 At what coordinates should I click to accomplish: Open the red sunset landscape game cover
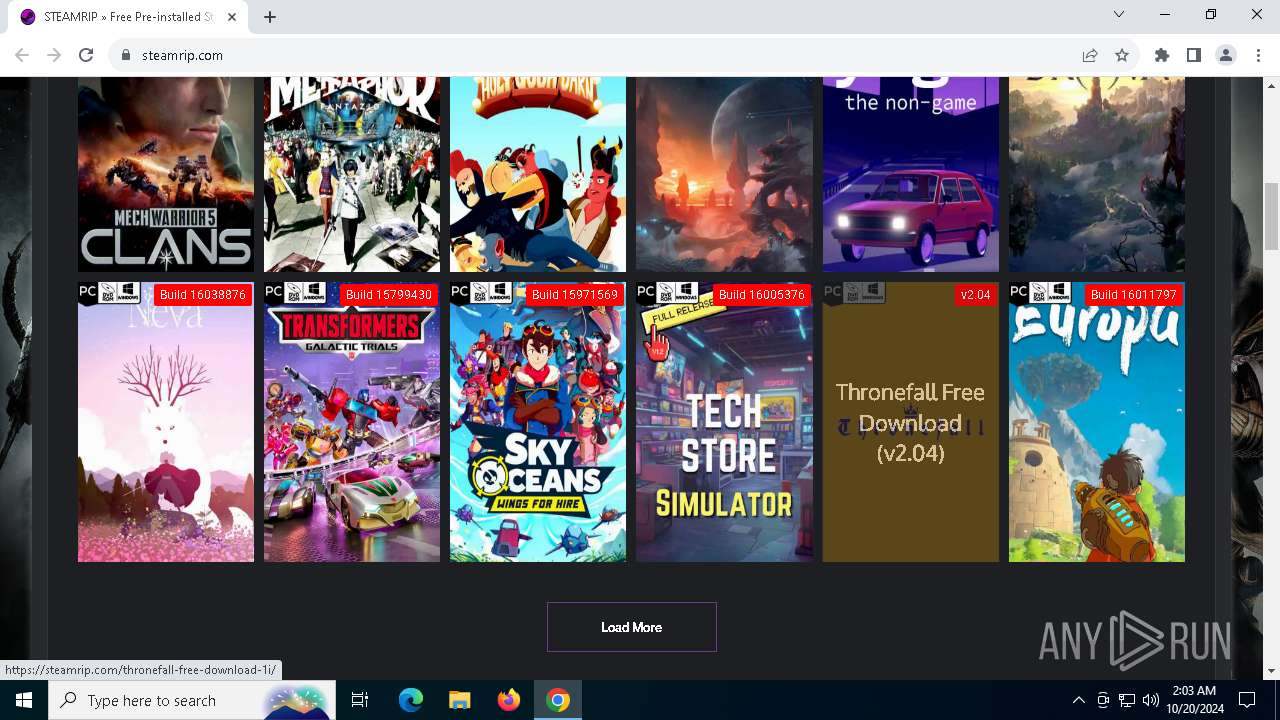pos(725,174)
